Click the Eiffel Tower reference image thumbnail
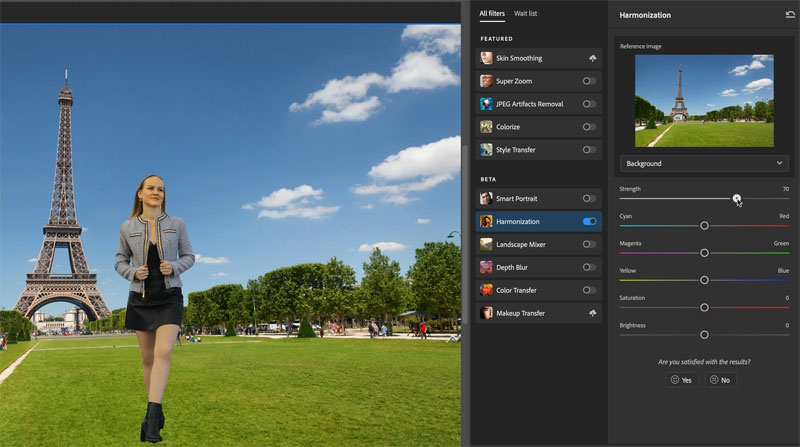Screen dimensions: 800x447 [704, 101]
